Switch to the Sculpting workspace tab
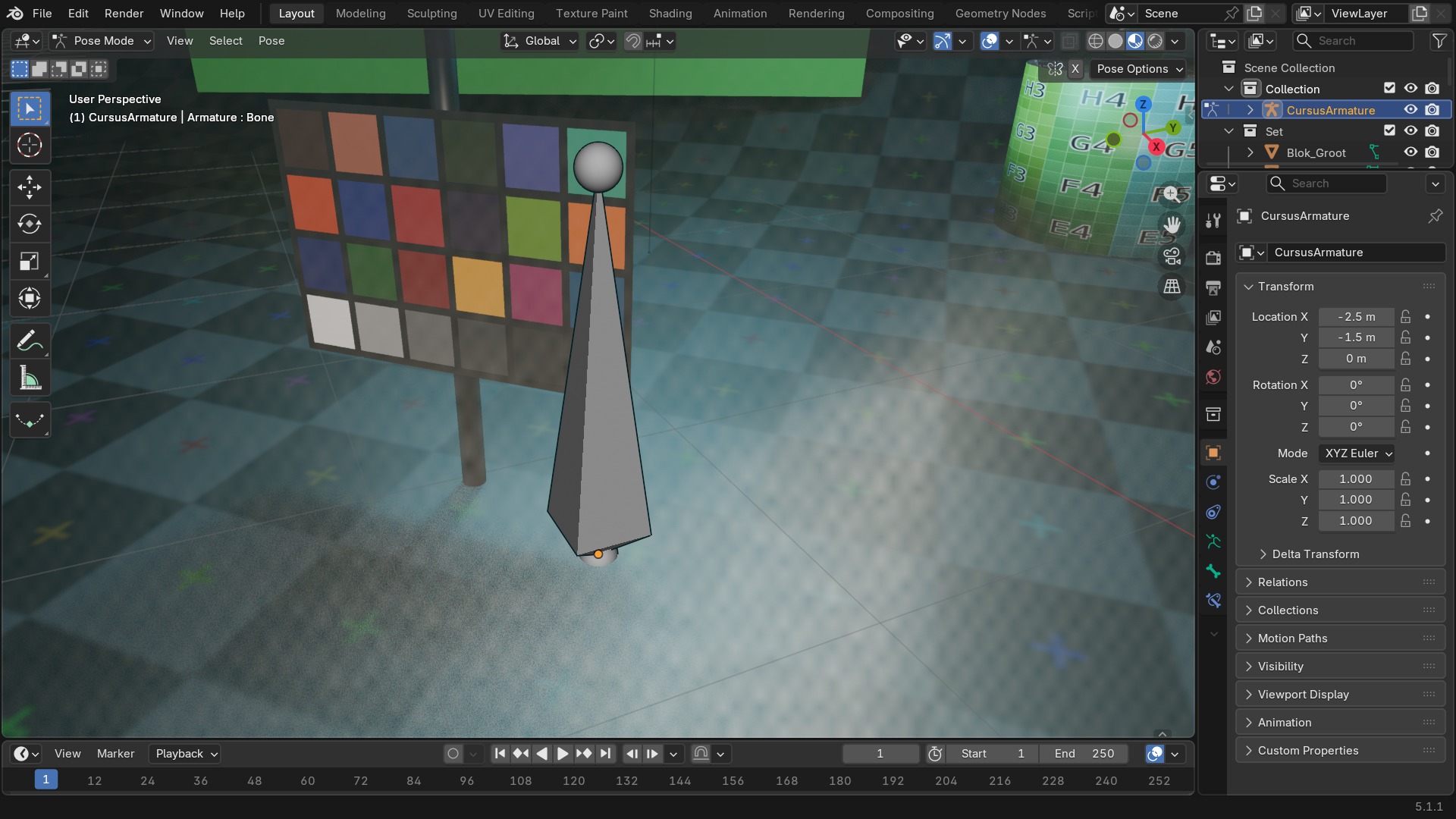 (431, 14)
